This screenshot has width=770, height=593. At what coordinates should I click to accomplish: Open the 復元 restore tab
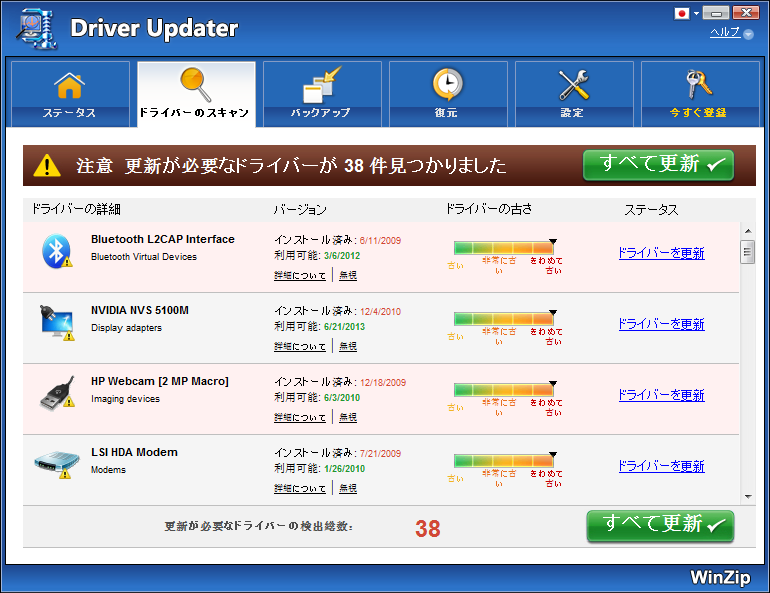[448, 94]
